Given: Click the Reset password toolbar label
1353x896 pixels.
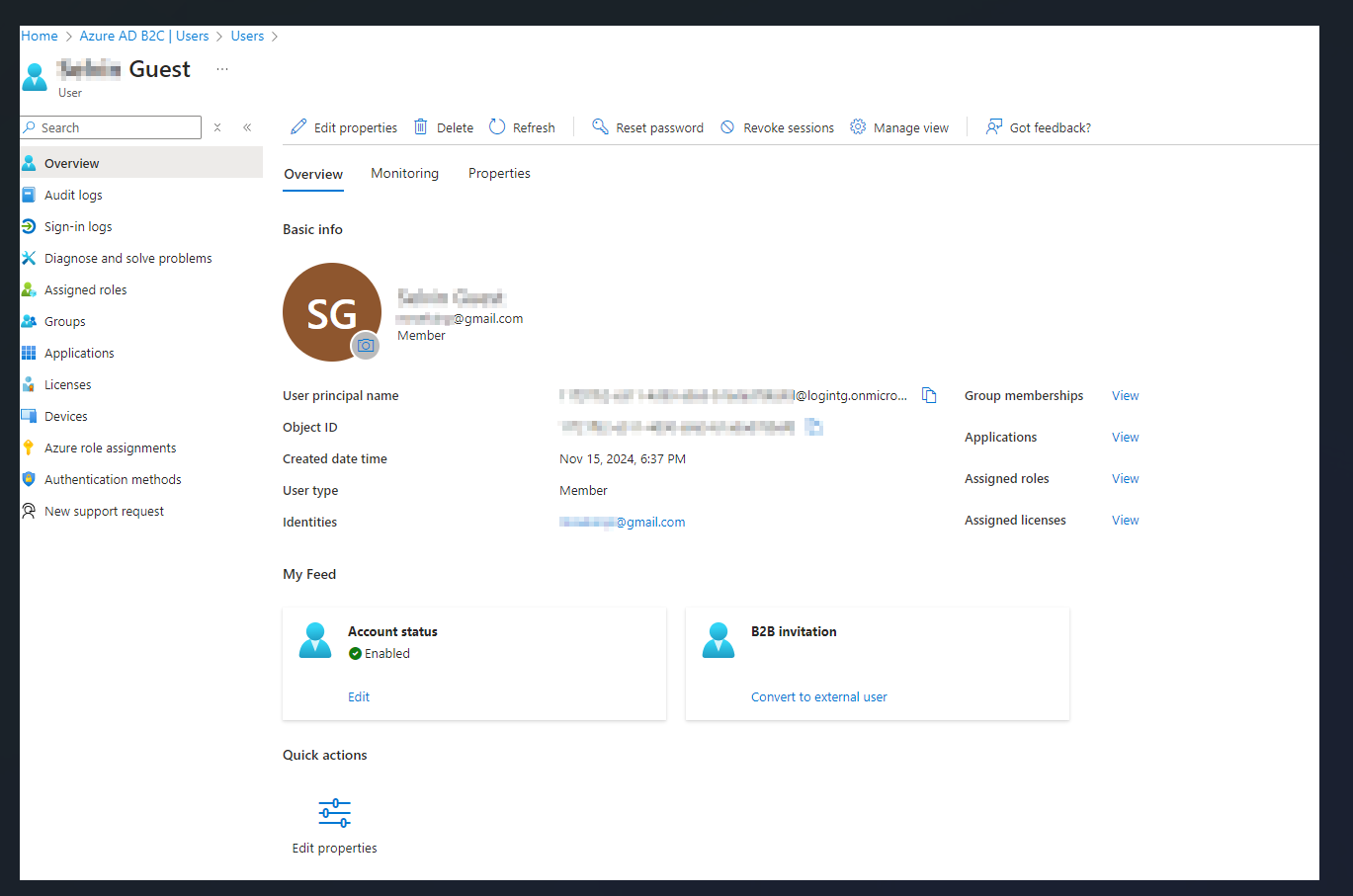Looking at the screenshot, I should click(659, 127).
